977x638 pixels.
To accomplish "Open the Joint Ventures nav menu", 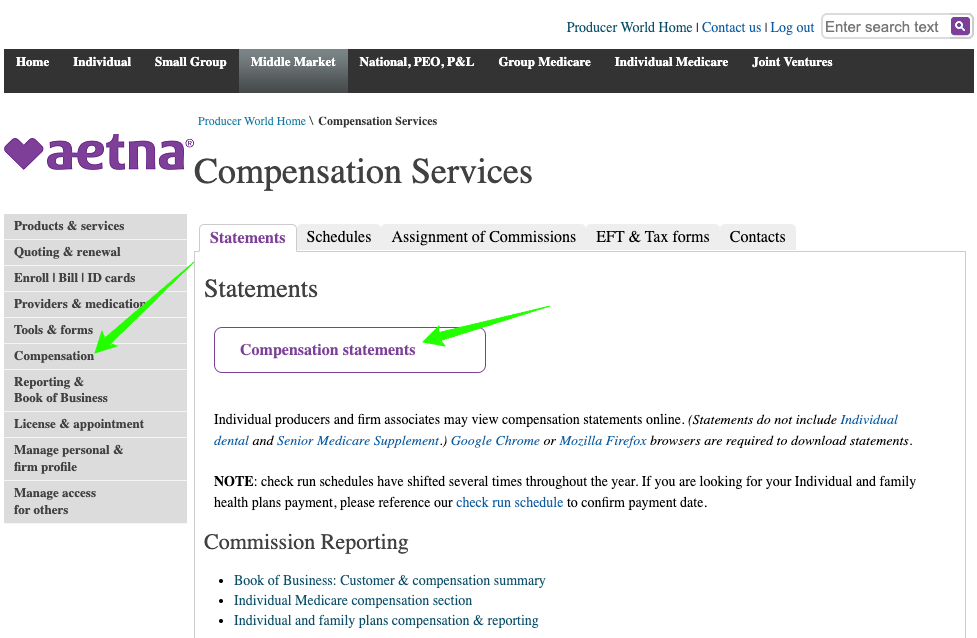I will click(x=792, y=62).
